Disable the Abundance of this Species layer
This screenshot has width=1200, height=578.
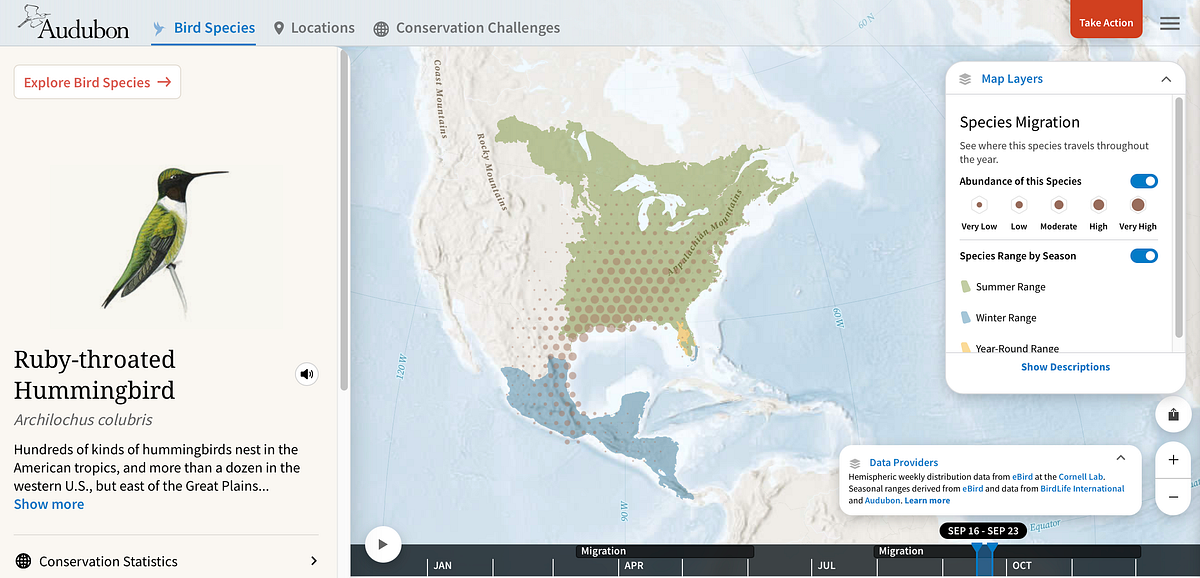tap(1143, 181)
